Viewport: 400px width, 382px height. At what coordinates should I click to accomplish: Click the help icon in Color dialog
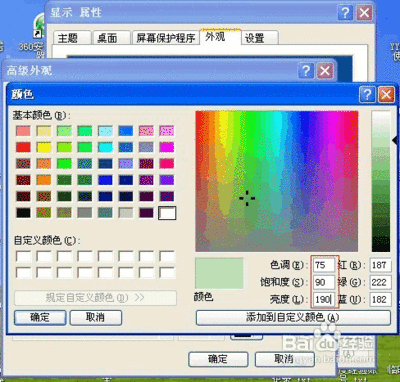[x=367, y=95]
